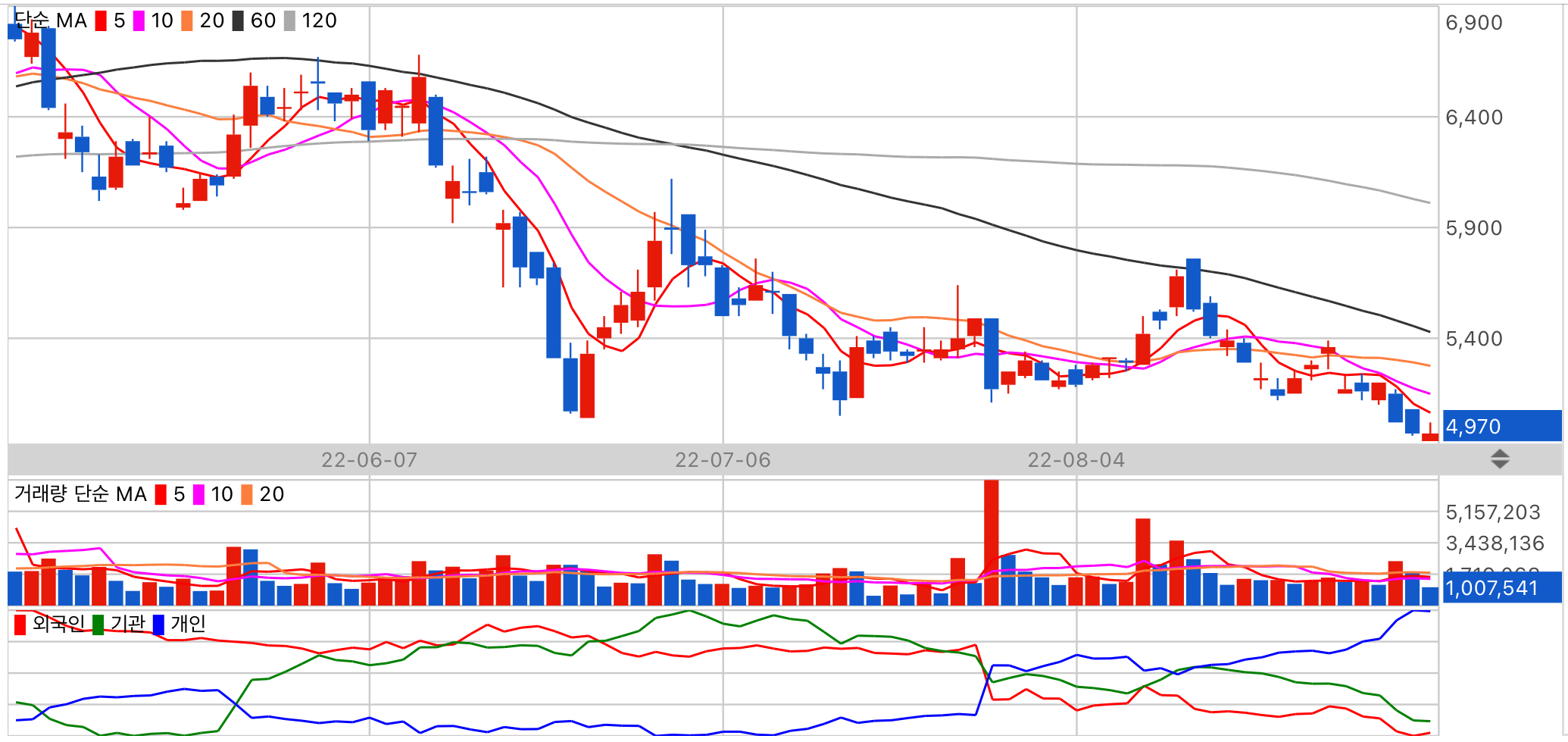Click the 6,900 price axis label
The image size is (1568, 742).
click(x=1474, y=23)
